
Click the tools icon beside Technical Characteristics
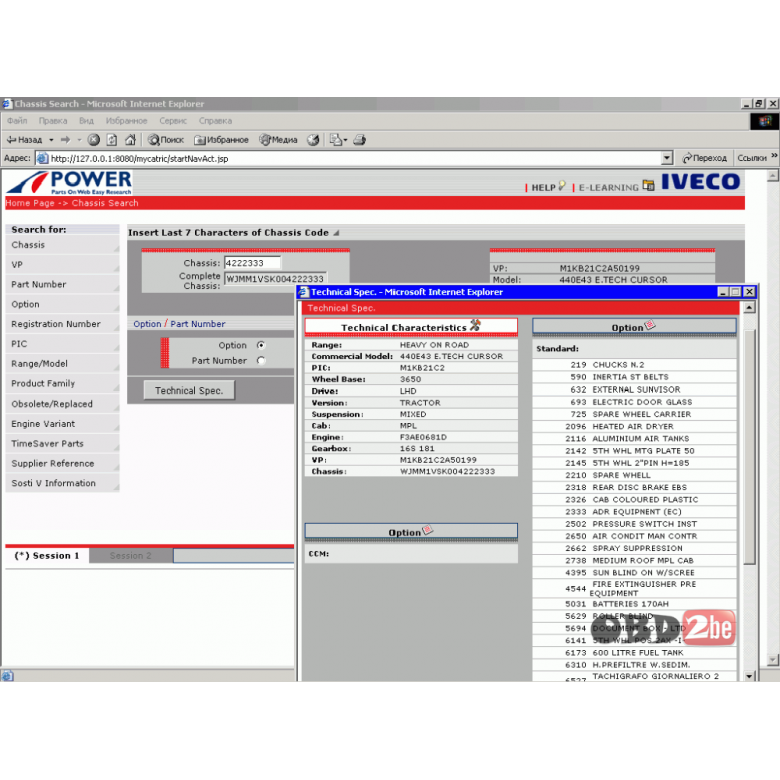[475, 325]
